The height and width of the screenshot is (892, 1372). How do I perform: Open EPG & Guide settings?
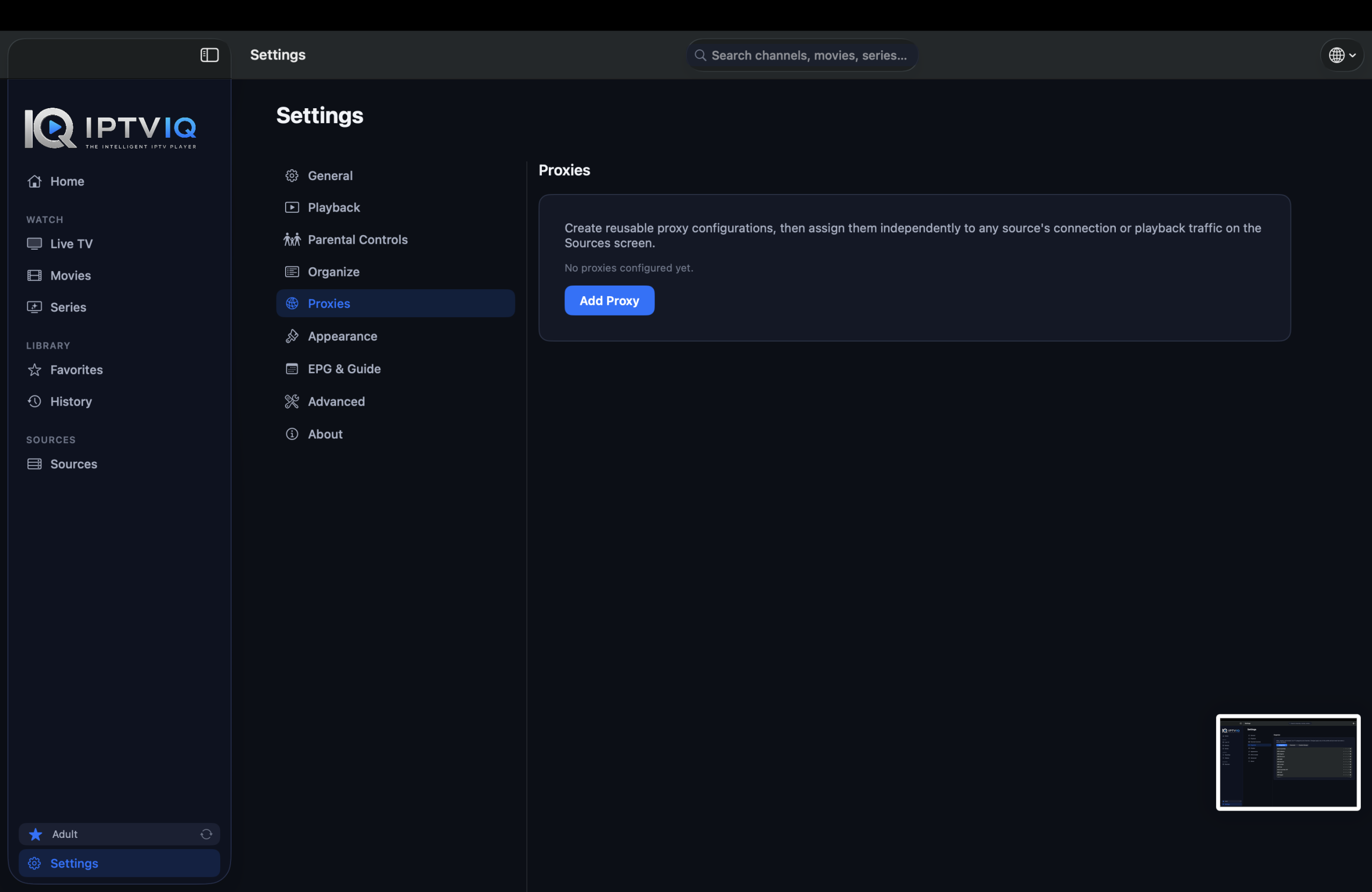(x=396, y=369)
